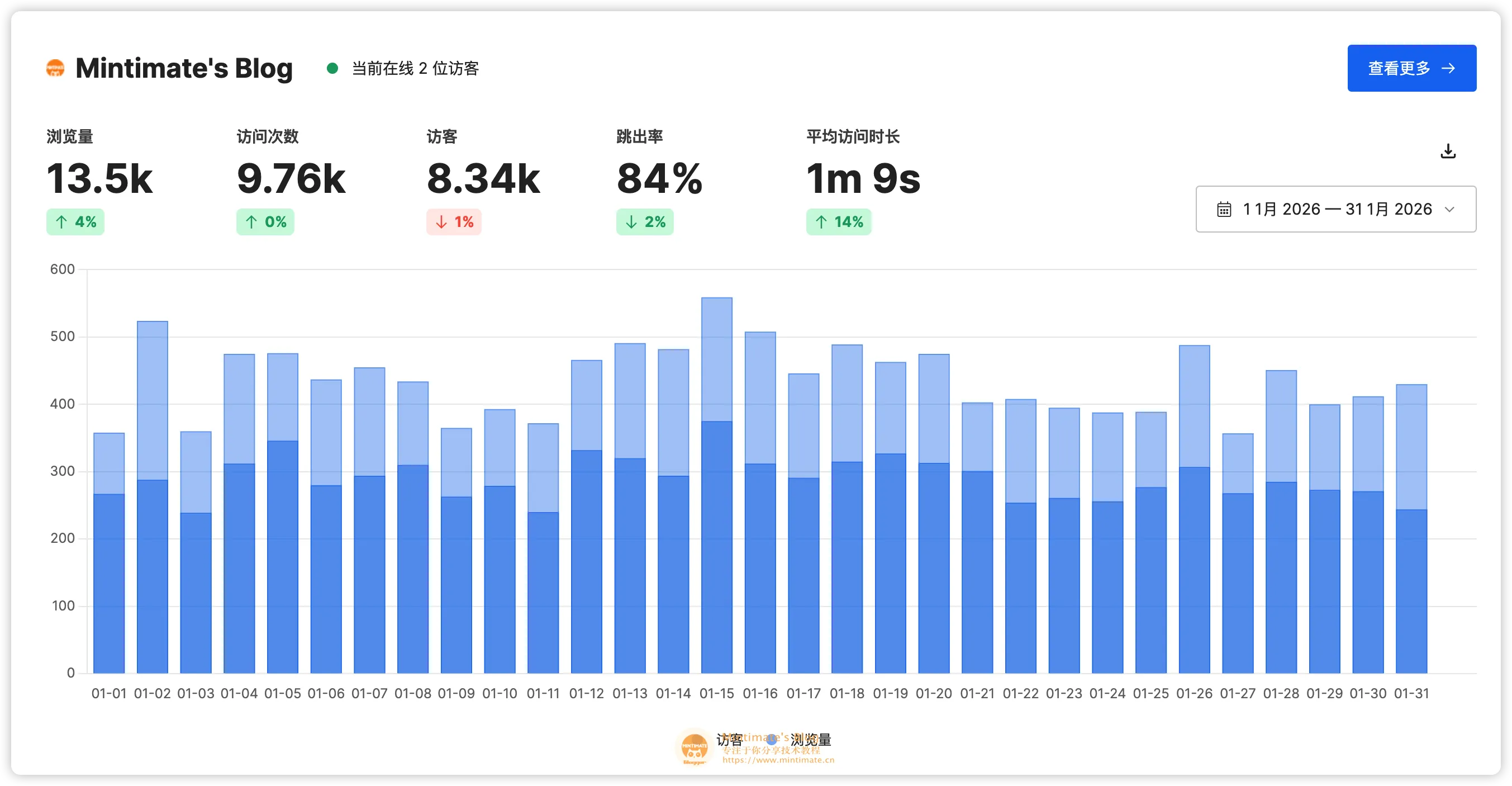The width and height of the screenshot is (1512, 786).
Task: Select the 跳出率 84% metric
Action: (x=659, y=178)
